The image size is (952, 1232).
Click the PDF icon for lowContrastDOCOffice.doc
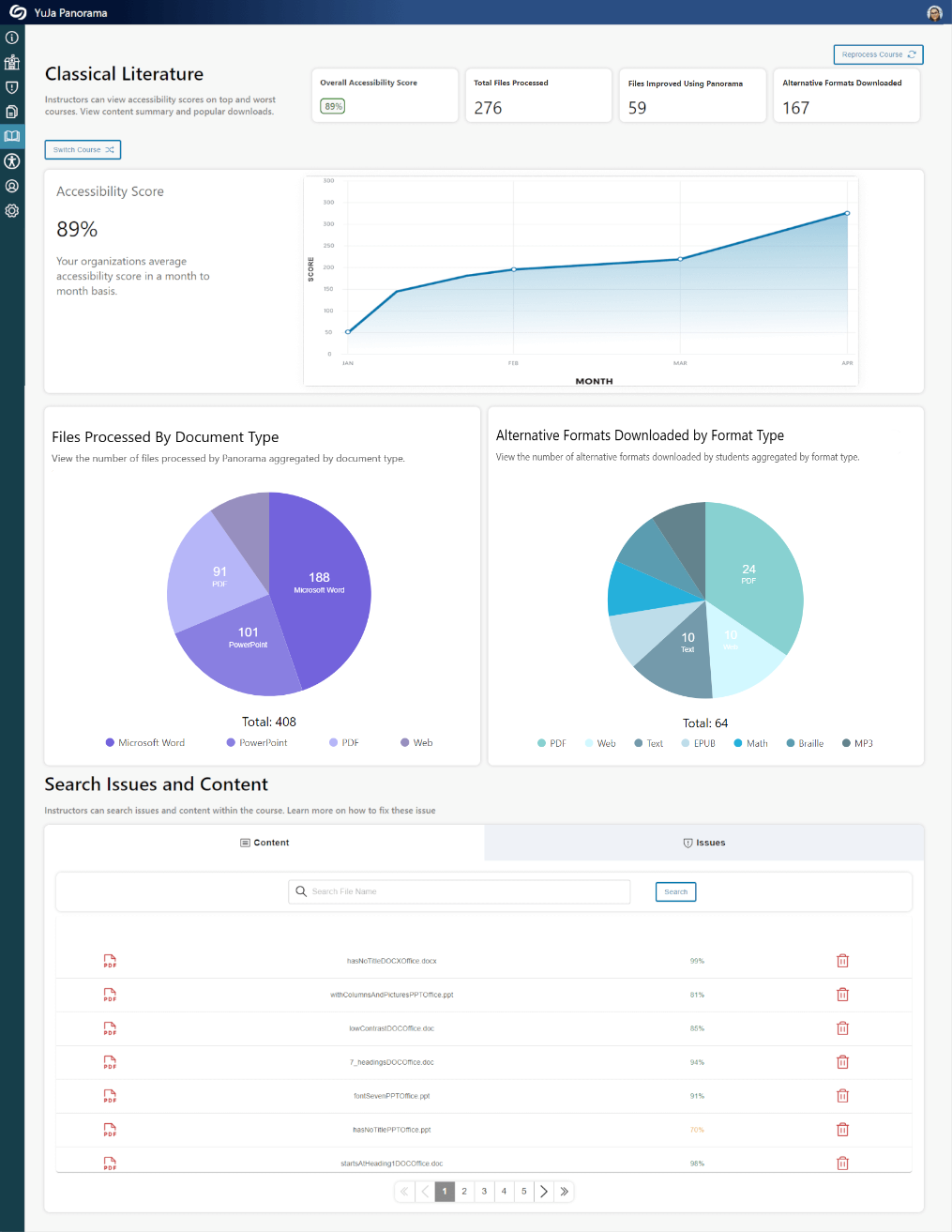(x=110, y=1028)
